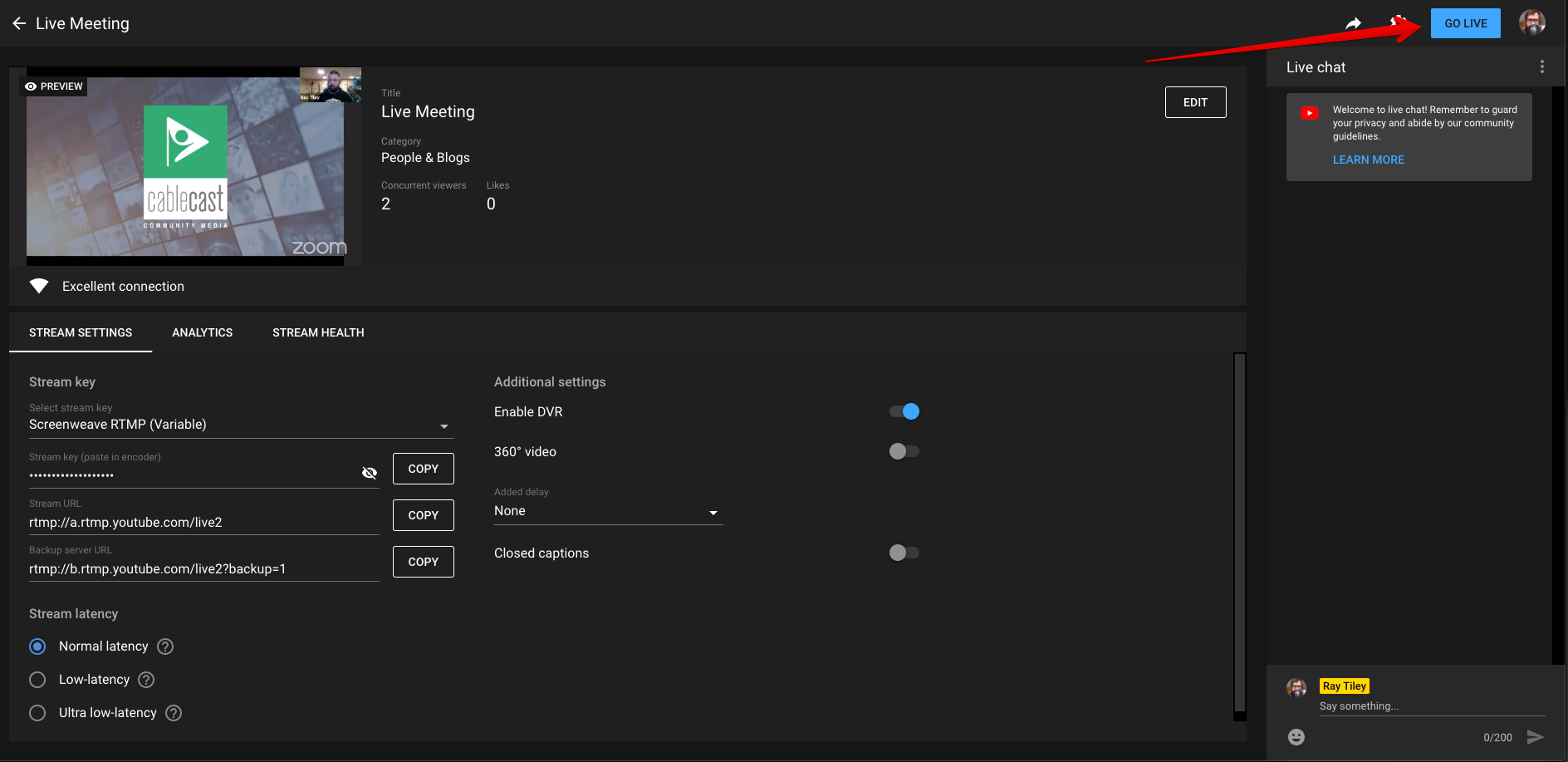Open help for Normal latency
Viewport: 1568px width, 762px height.
[165, 646]
